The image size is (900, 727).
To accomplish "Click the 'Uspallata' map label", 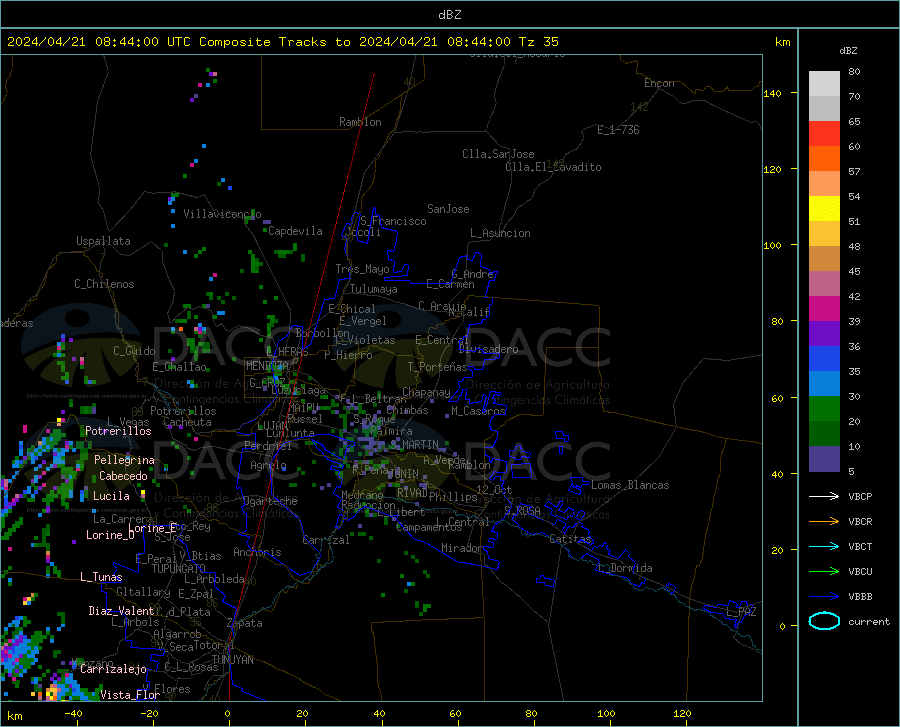I will coord(103,241).
